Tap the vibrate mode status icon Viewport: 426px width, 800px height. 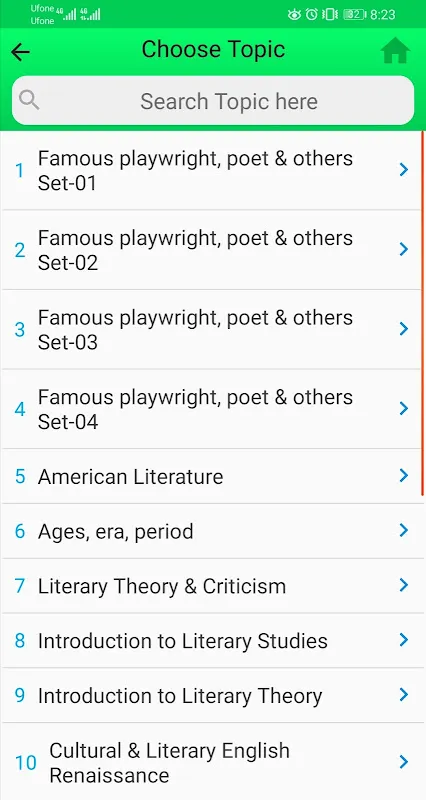(x=330, y=14)
